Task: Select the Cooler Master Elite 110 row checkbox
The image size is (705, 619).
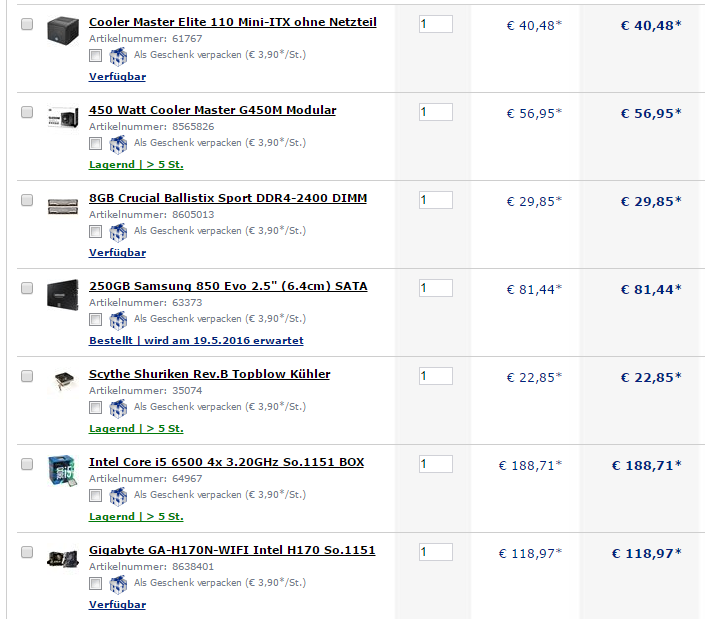Action: [27, 24]
